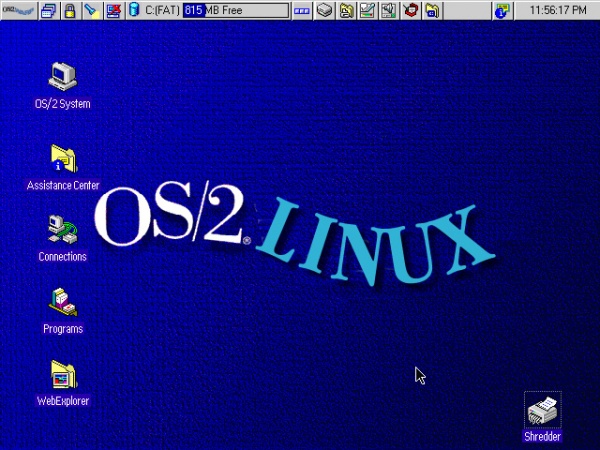Click the blue disk cylinder icon
The image size is (600, 450).
tap(134, 10)
